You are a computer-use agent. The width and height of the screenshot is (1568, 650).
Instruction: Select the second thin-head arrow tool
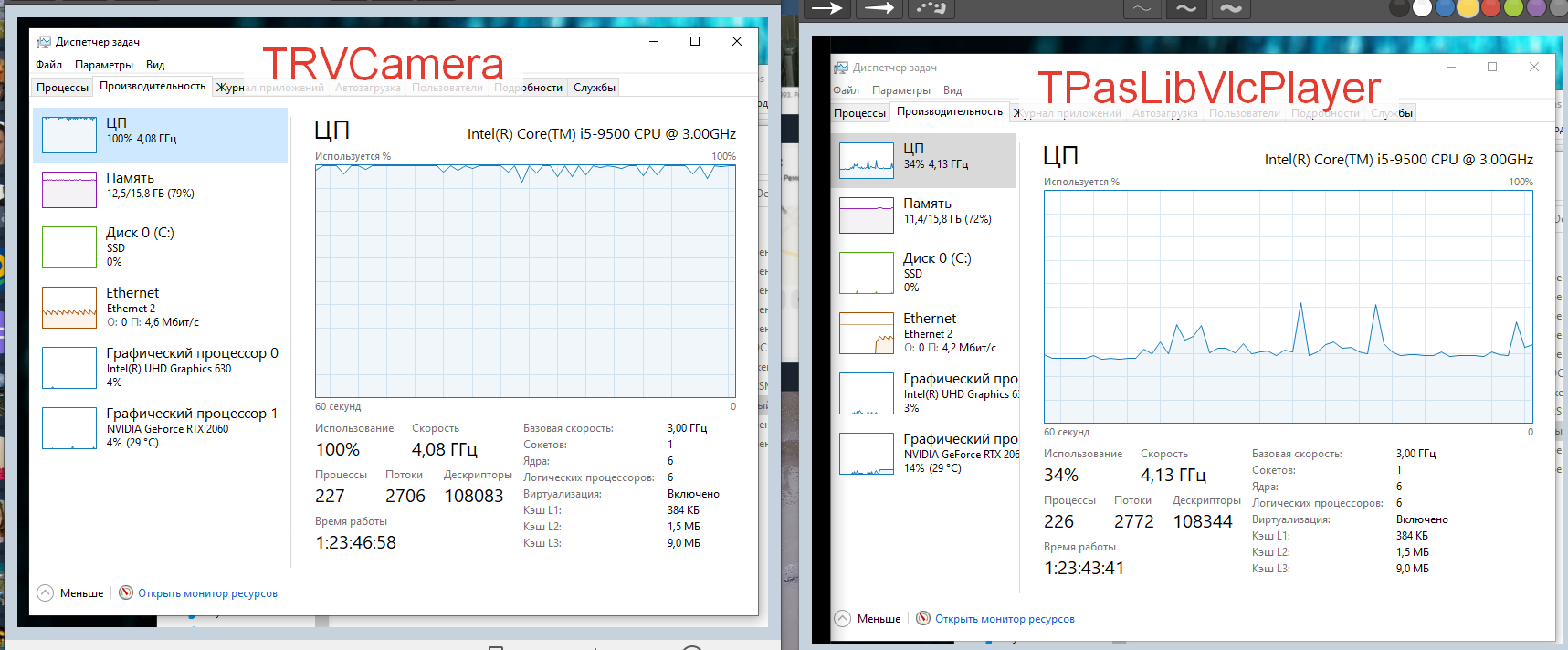tap(879, 8)
